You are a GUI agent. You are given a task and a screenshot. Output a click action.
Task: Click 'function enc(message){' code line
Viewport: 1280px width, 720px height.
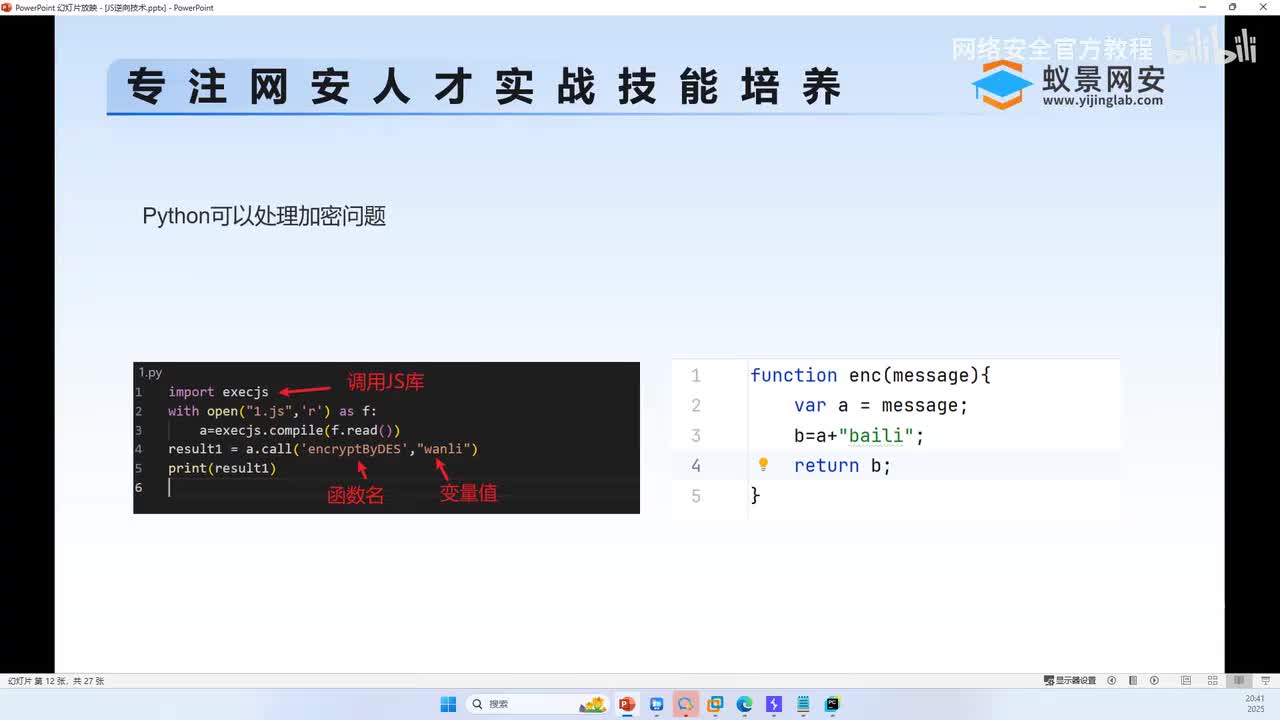coord(870,375)
